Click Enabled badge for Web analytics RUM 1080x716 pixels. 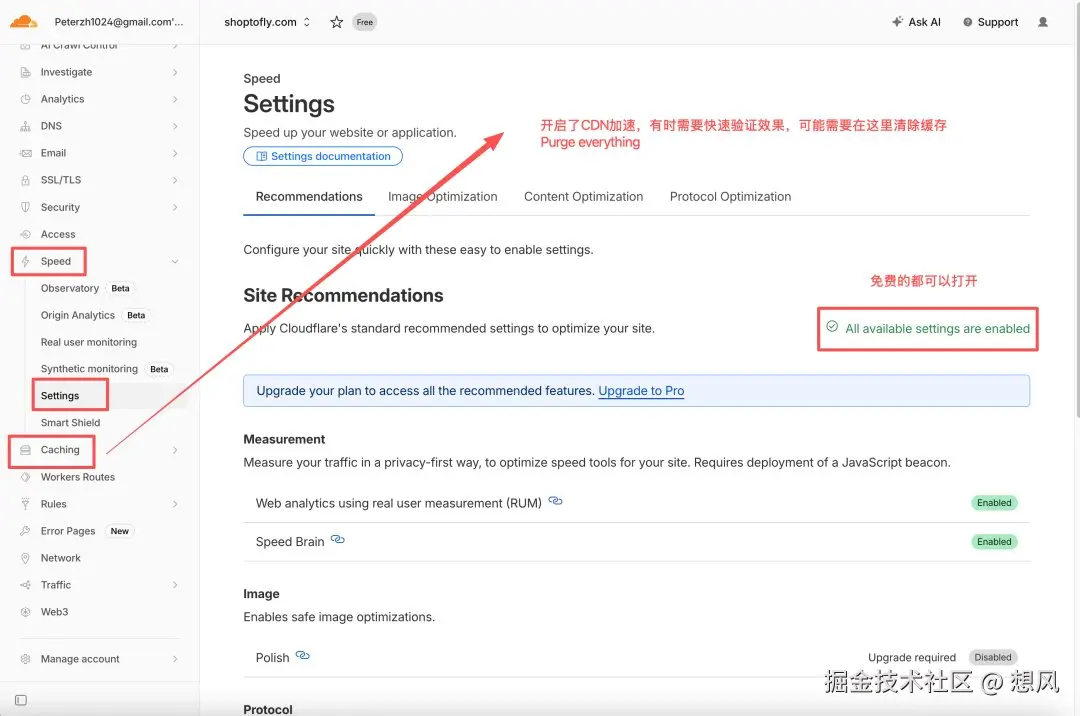994,503
